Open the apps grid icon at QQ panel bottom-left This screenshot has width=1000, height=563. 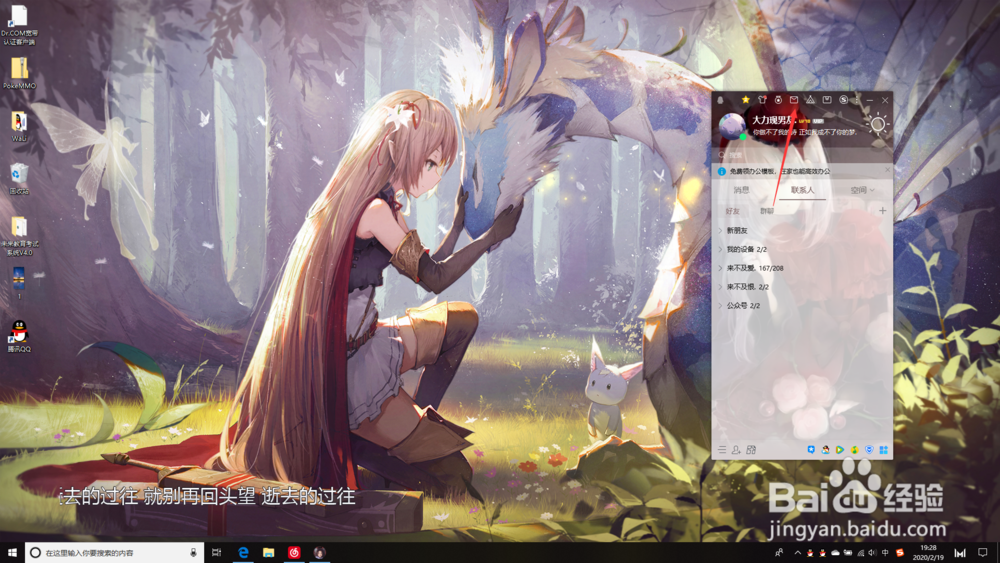751,450
